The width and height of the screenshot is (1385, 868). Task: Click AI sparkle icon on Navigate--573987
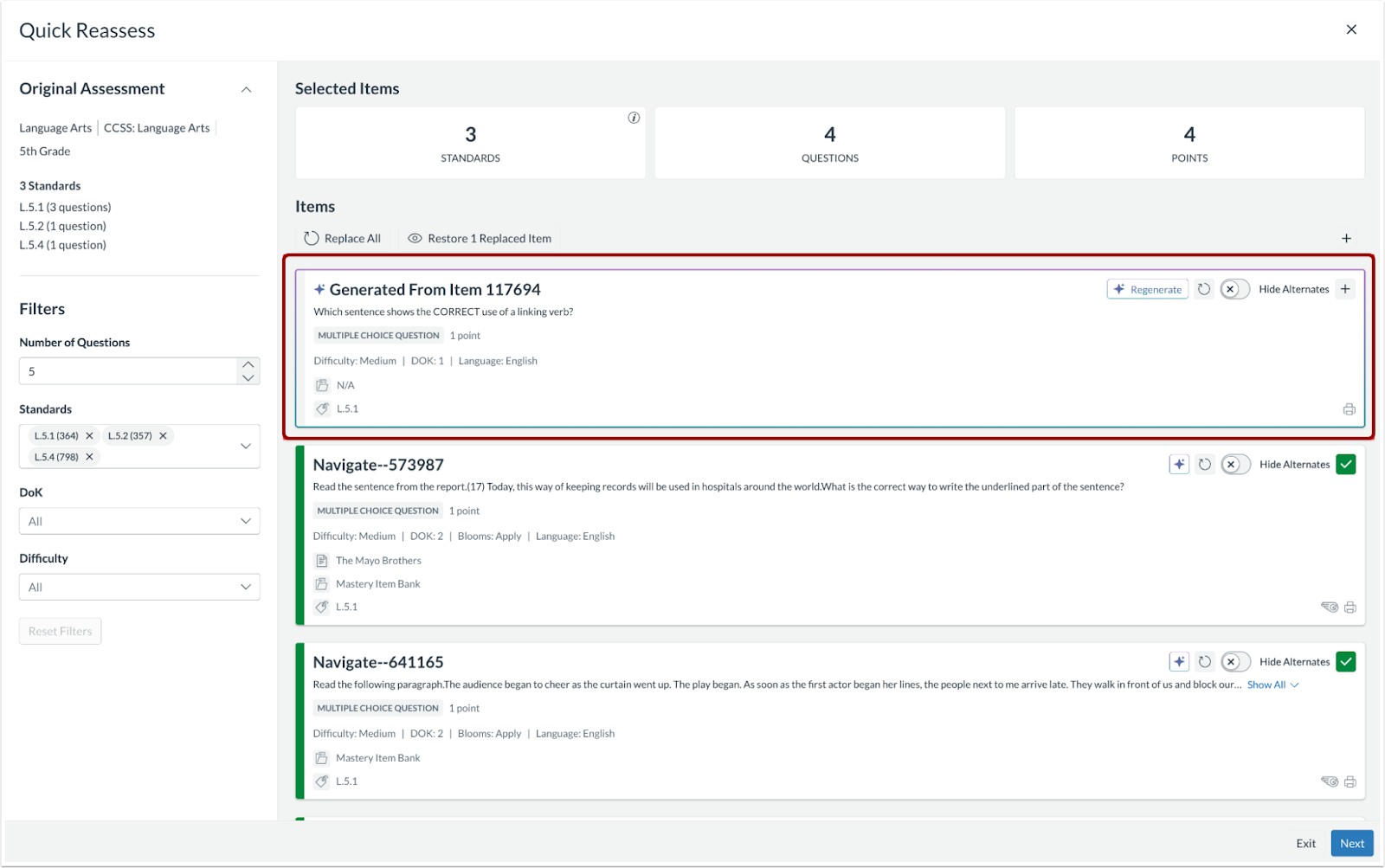click(x=1179, y=465)
